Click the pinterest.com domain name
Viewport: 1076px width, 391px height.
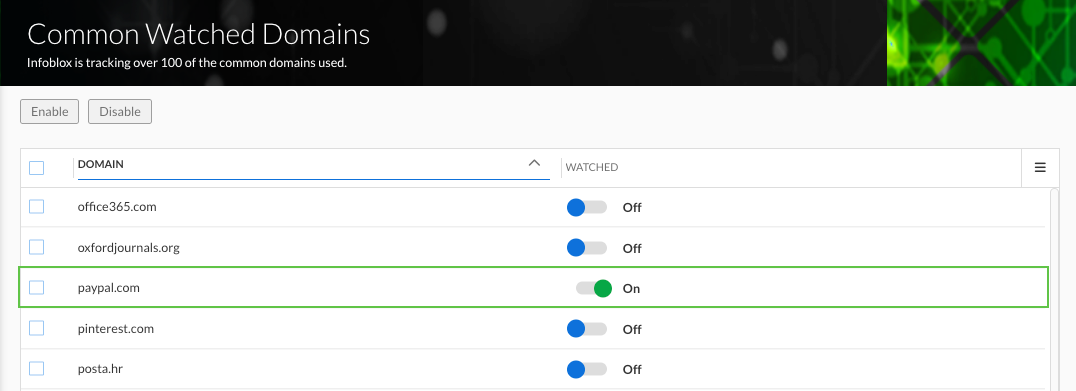[x=115, y=329]
